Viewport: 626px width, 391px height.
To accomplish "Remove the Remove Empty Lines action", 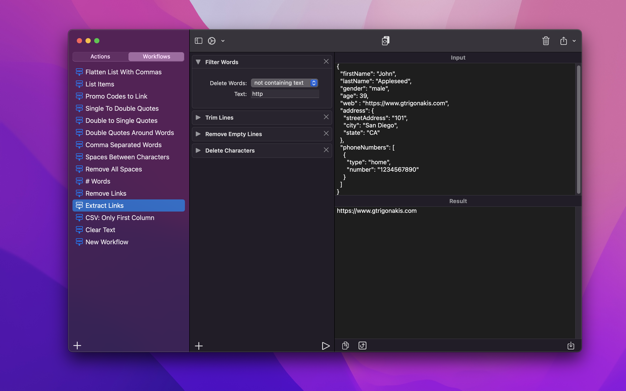I will point(326,133).
